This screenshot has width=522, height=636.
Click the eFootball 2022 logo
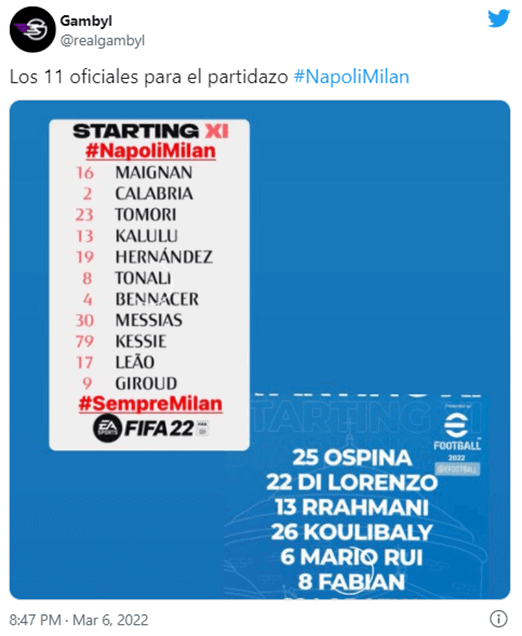pos(457,438)
